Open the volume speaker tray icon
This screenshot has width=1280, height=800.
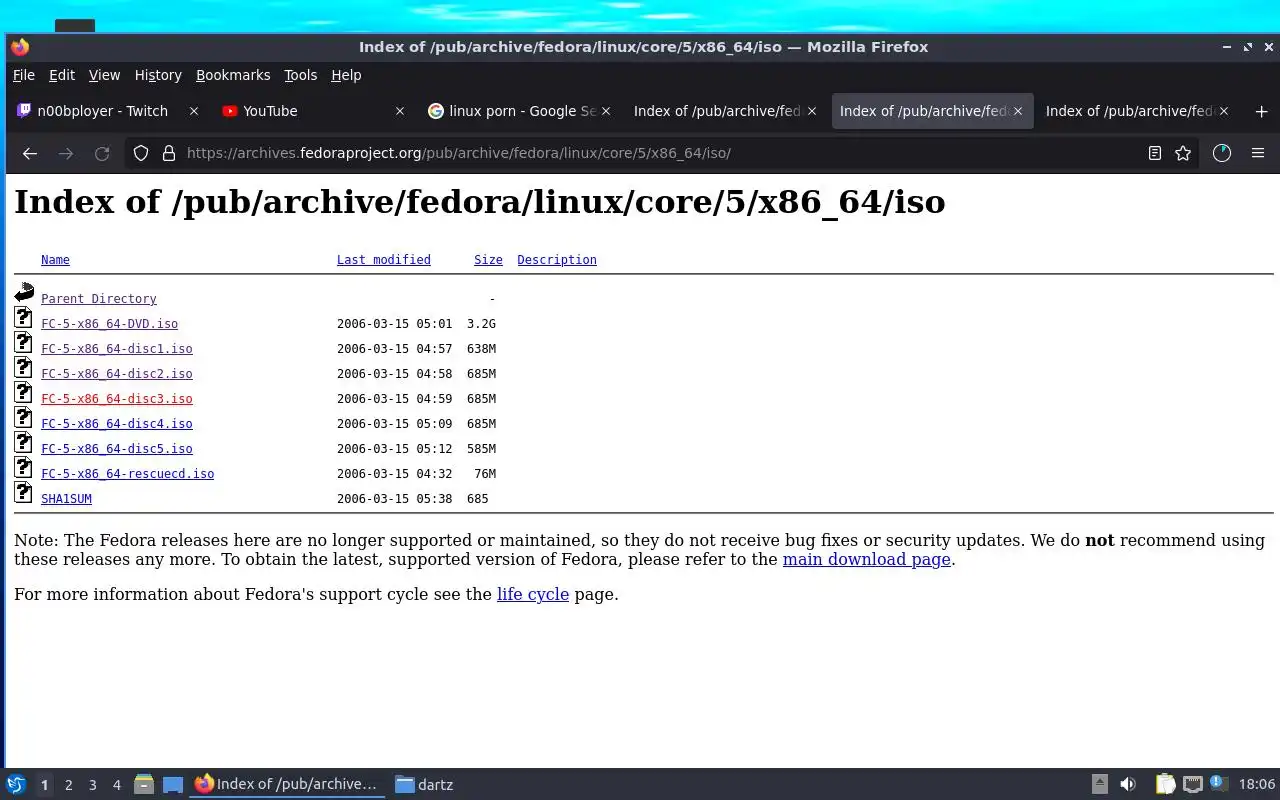[x=1128, y=784]
